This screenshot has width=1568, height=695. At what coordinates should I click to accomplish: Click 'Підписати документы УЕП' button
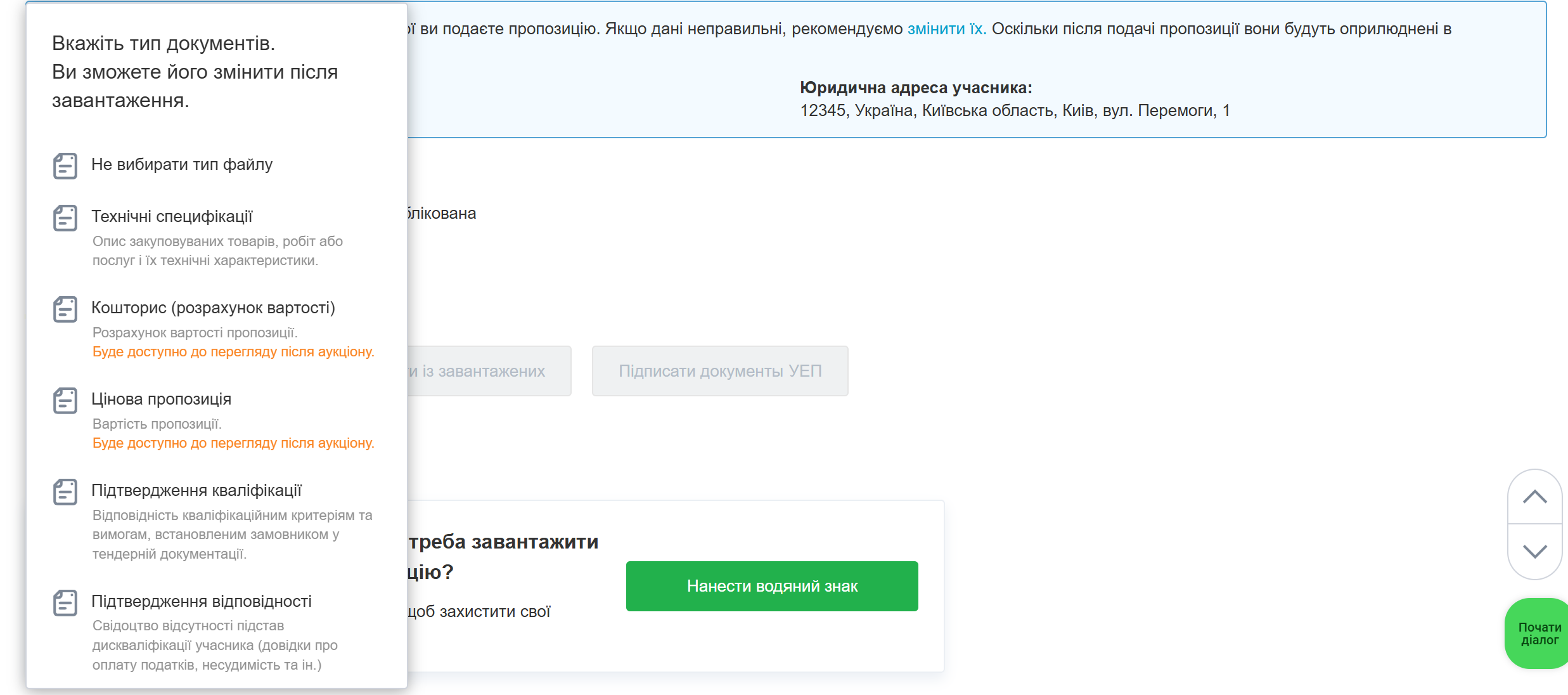coord(720,371)
